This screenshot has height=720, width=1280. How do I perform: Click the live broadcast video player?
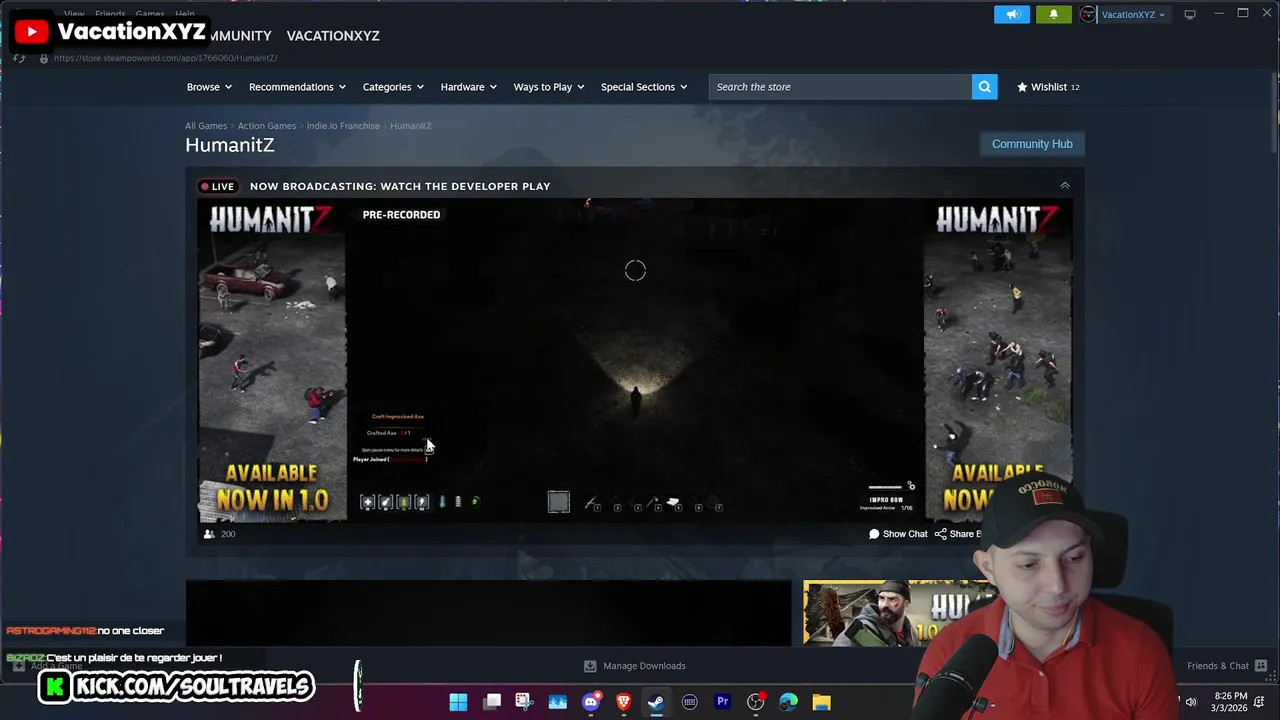pyautogui.click(x=635, y=360)
